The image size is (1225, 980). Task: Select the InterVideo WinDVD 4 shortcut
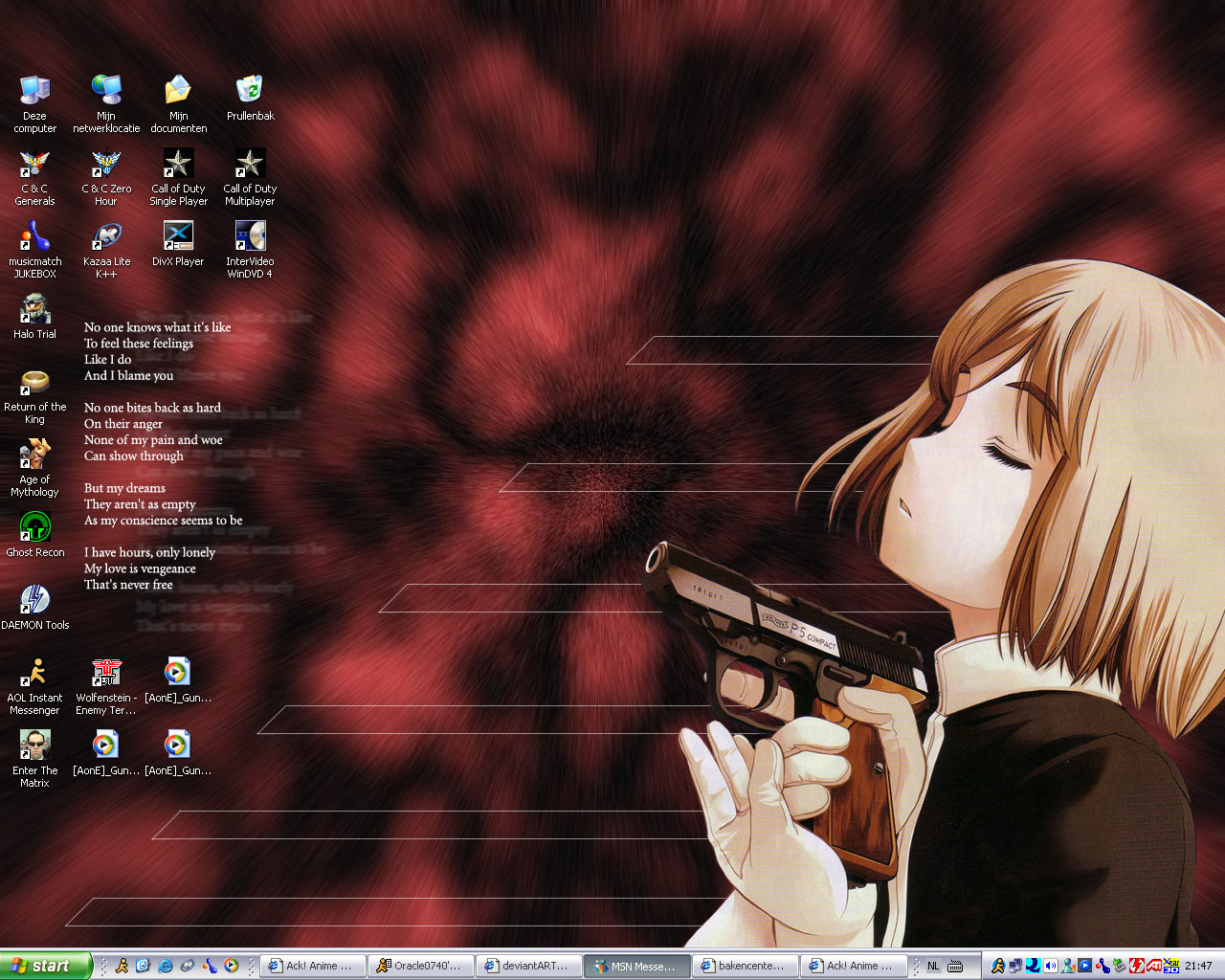(x=250, y=249)
